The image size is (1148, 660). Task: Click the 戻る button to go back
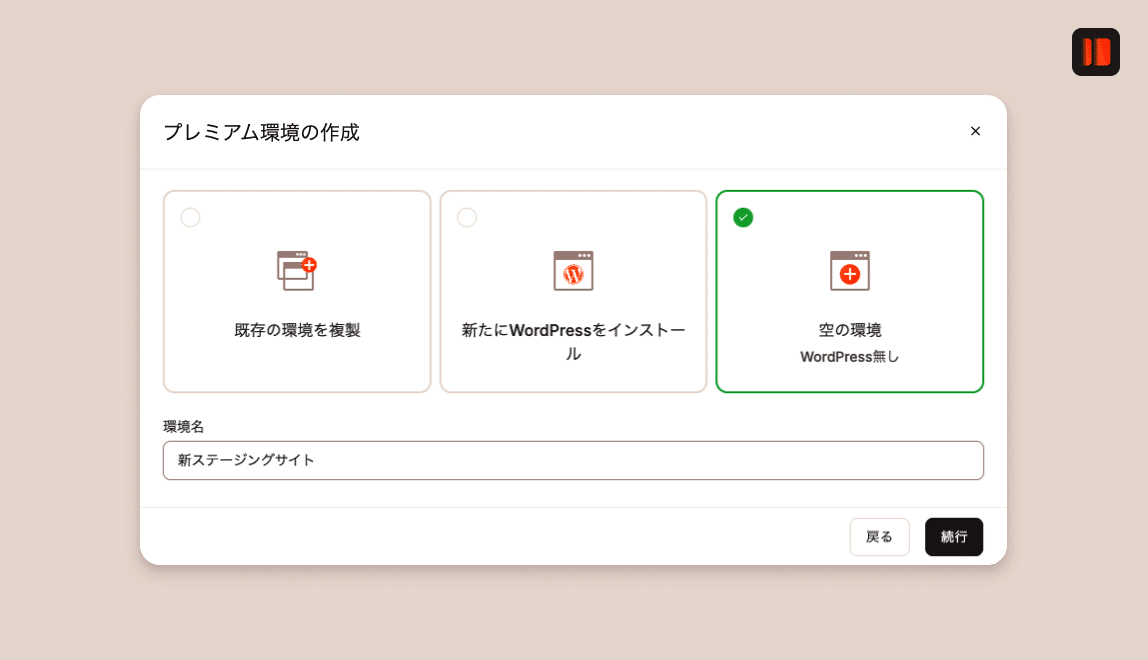click(x=879, y=537)
